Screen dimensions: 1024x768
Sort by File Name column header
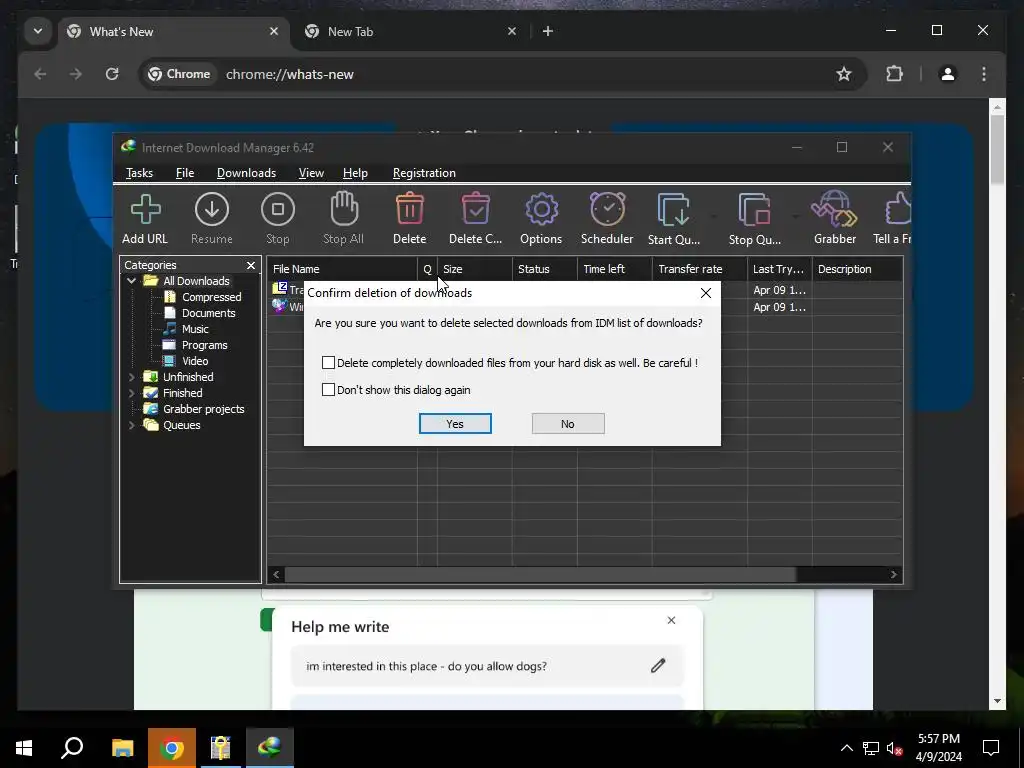343,269
